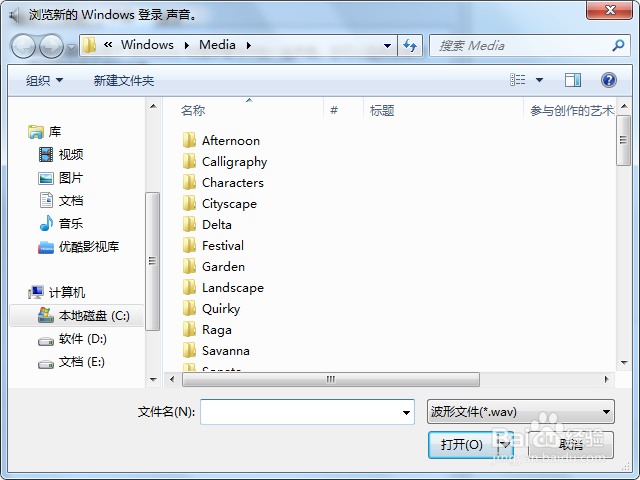Click file list vertical scrollbar thumb
The width and height of the screenshot is (640, 480).
click(x=623, y=140)
